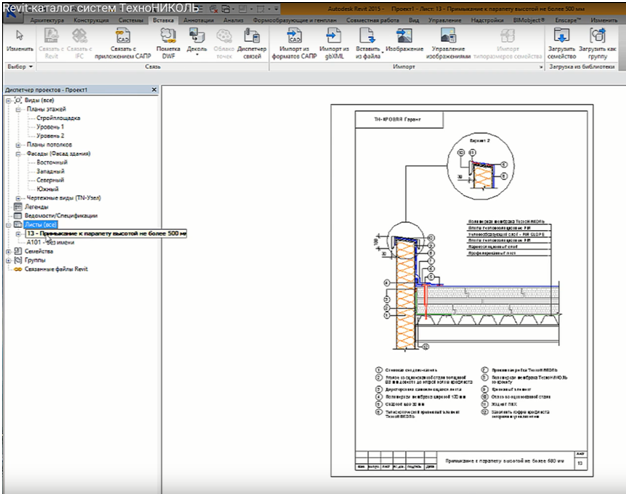Expand the Семейства node
Image resolution: width=628 pixels, height=496 pixels.
8,251
